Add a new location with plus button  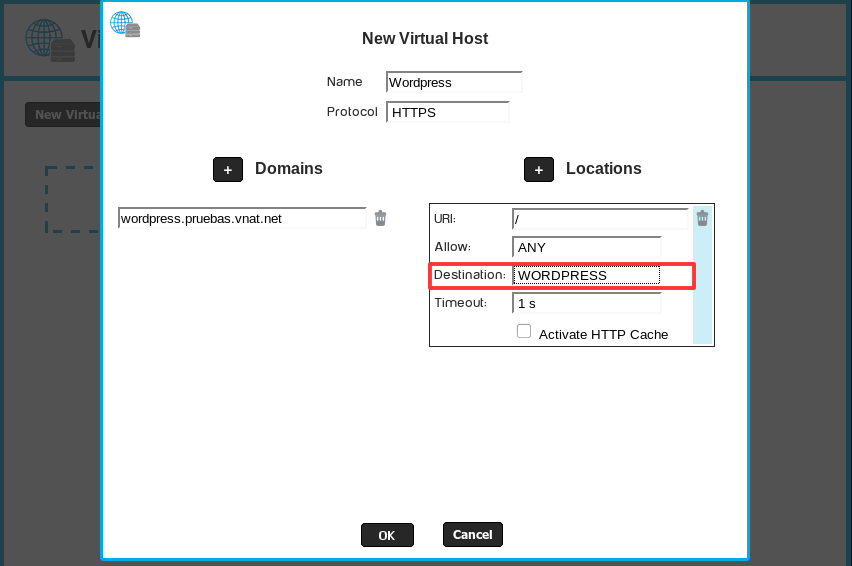538,169
